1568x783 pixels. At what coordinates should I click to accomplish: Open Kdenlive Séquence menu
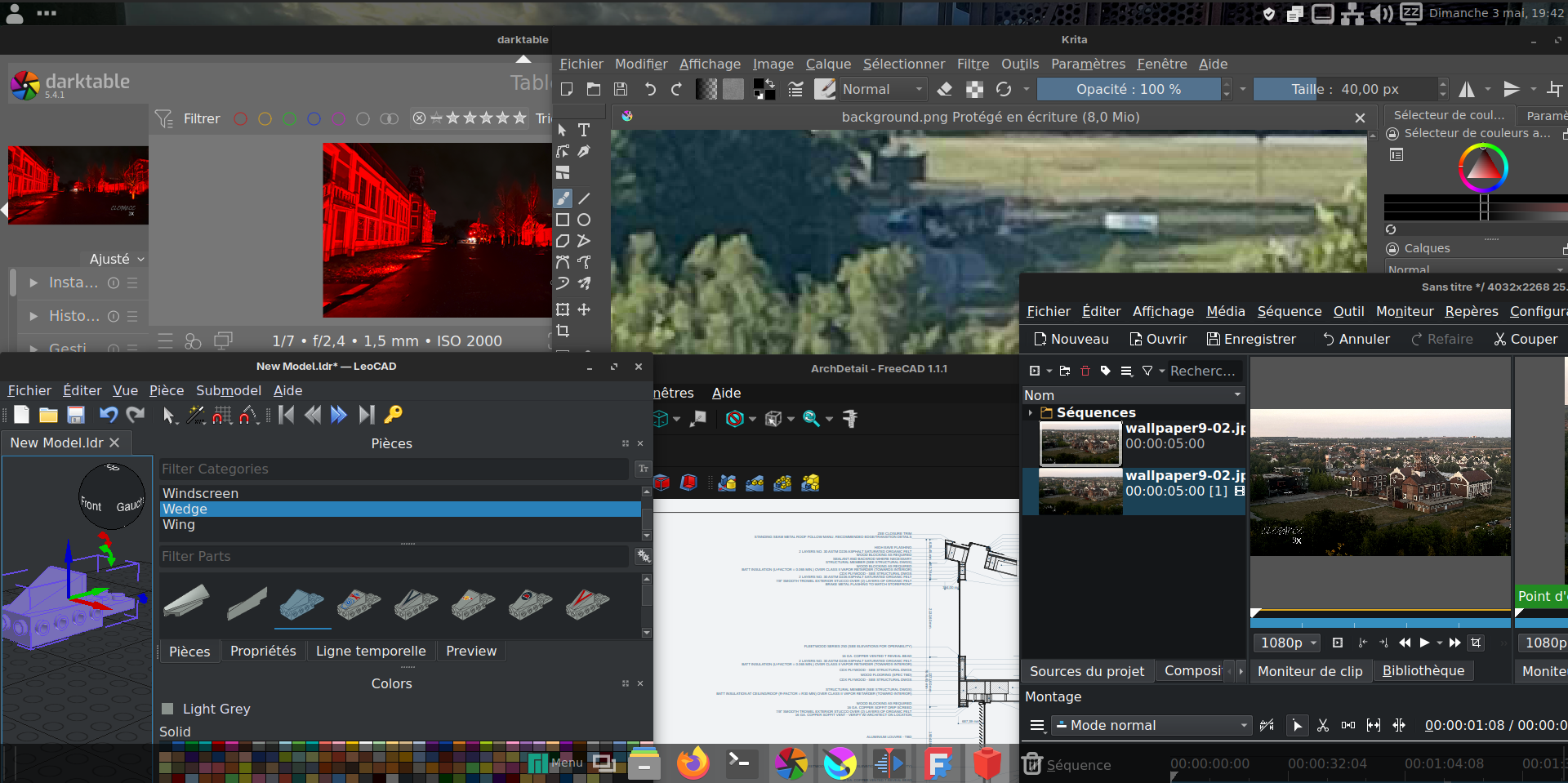[1289, 311]
